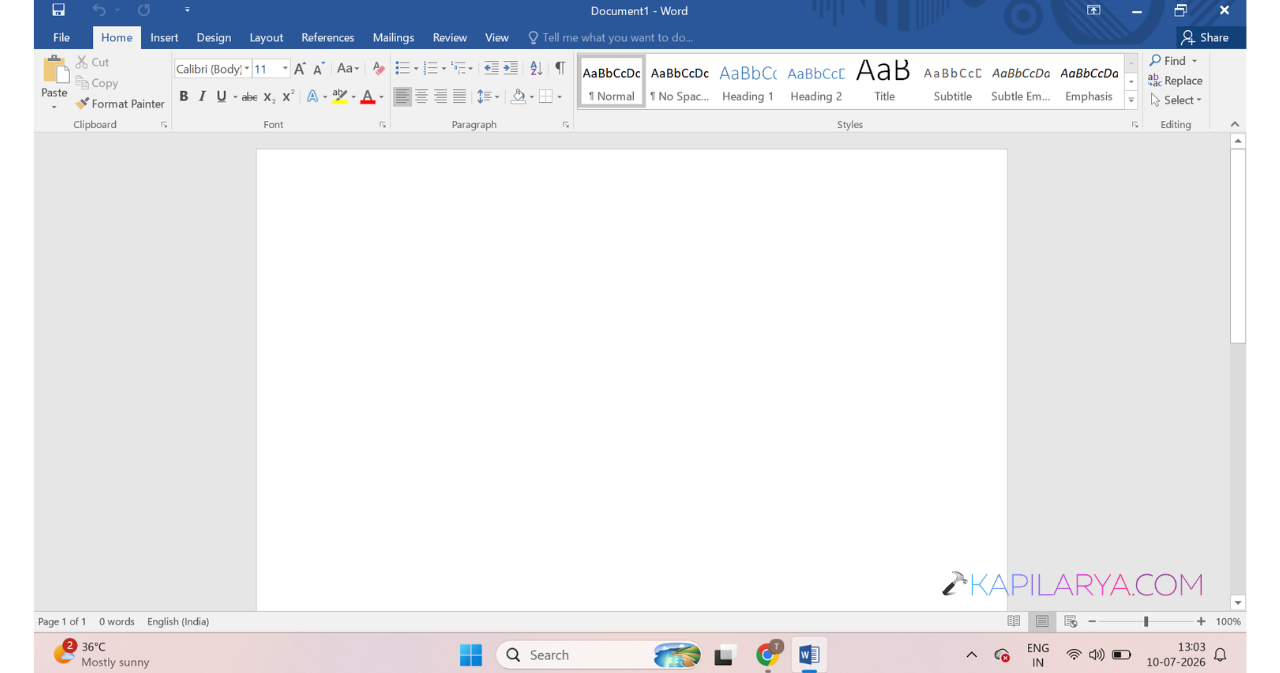Expand the Styles gallery More arrow
The width and height of the screenshot is (1280, 673).
coord(1132,100)
